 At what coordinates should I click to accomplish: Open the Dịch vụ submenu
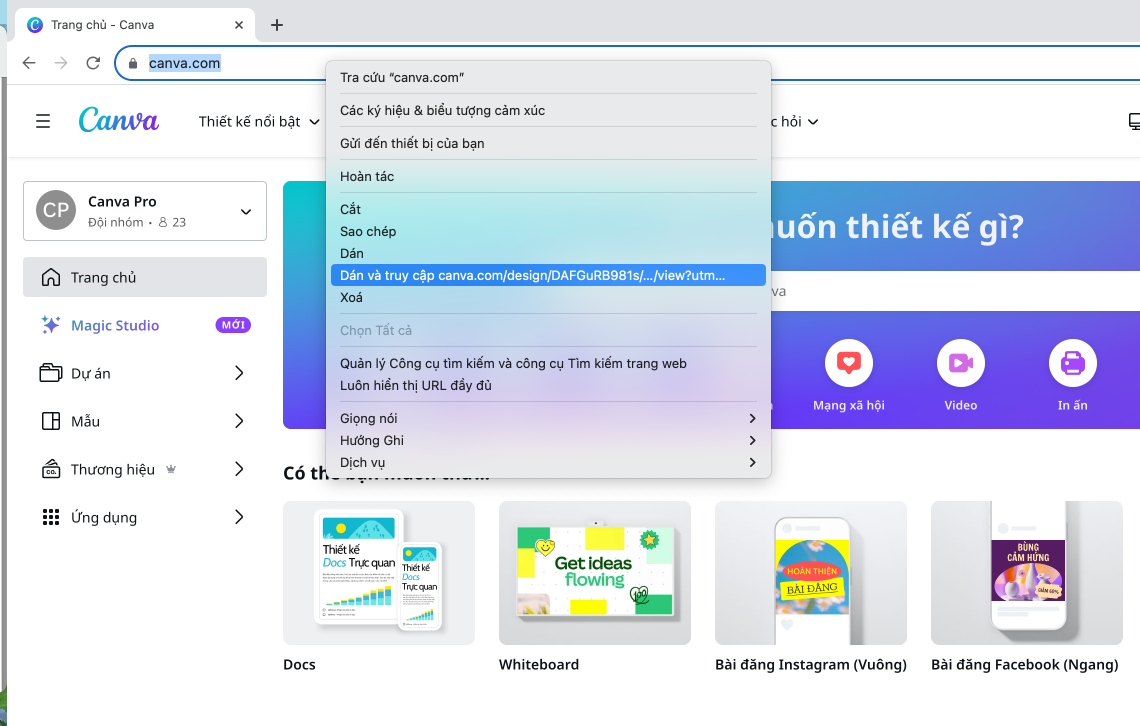point(548,462)
